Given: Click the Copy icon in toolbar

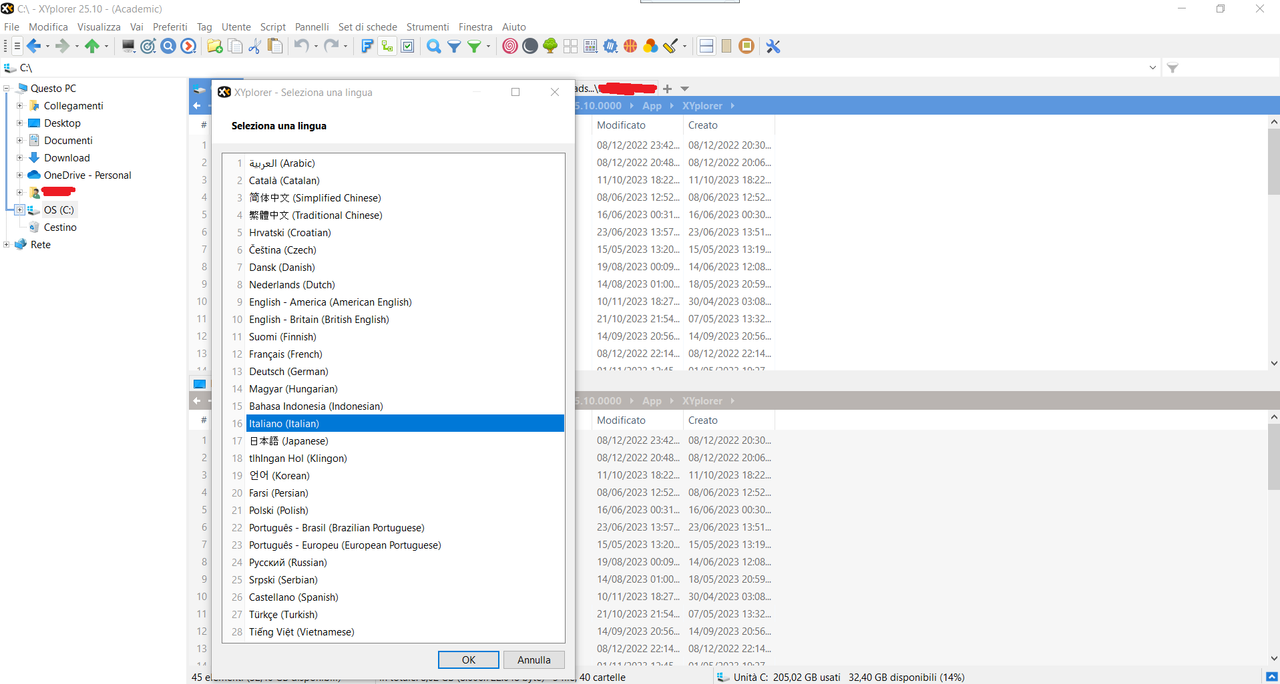Looking at the screenshot, I should point(234,46).
